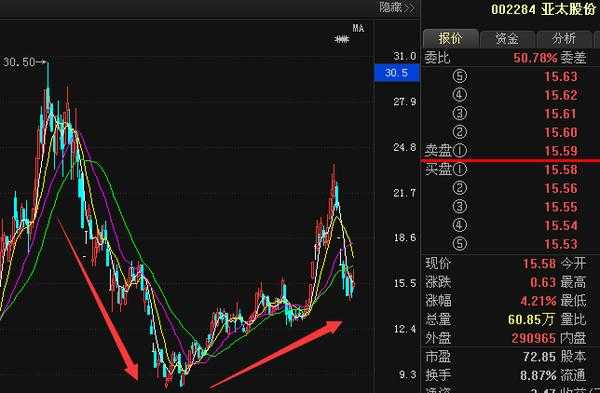Click the circled 5 buy icon at 15.53
Screen dimensions: 600x393
pyautogui.click(x=460, y=244)
